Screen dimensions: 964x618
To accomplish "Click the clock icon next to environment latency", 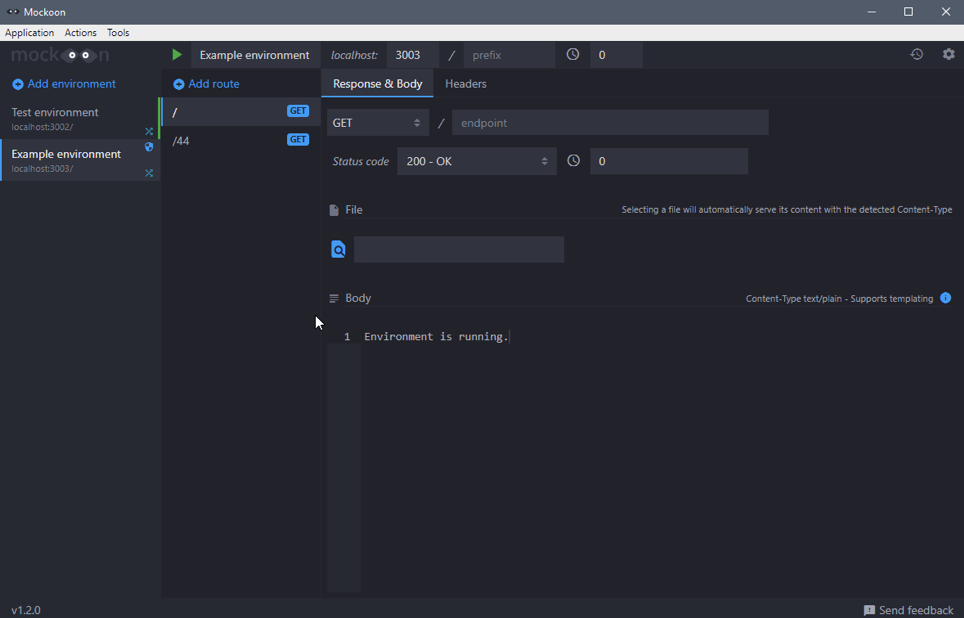I will pos(572,54).
